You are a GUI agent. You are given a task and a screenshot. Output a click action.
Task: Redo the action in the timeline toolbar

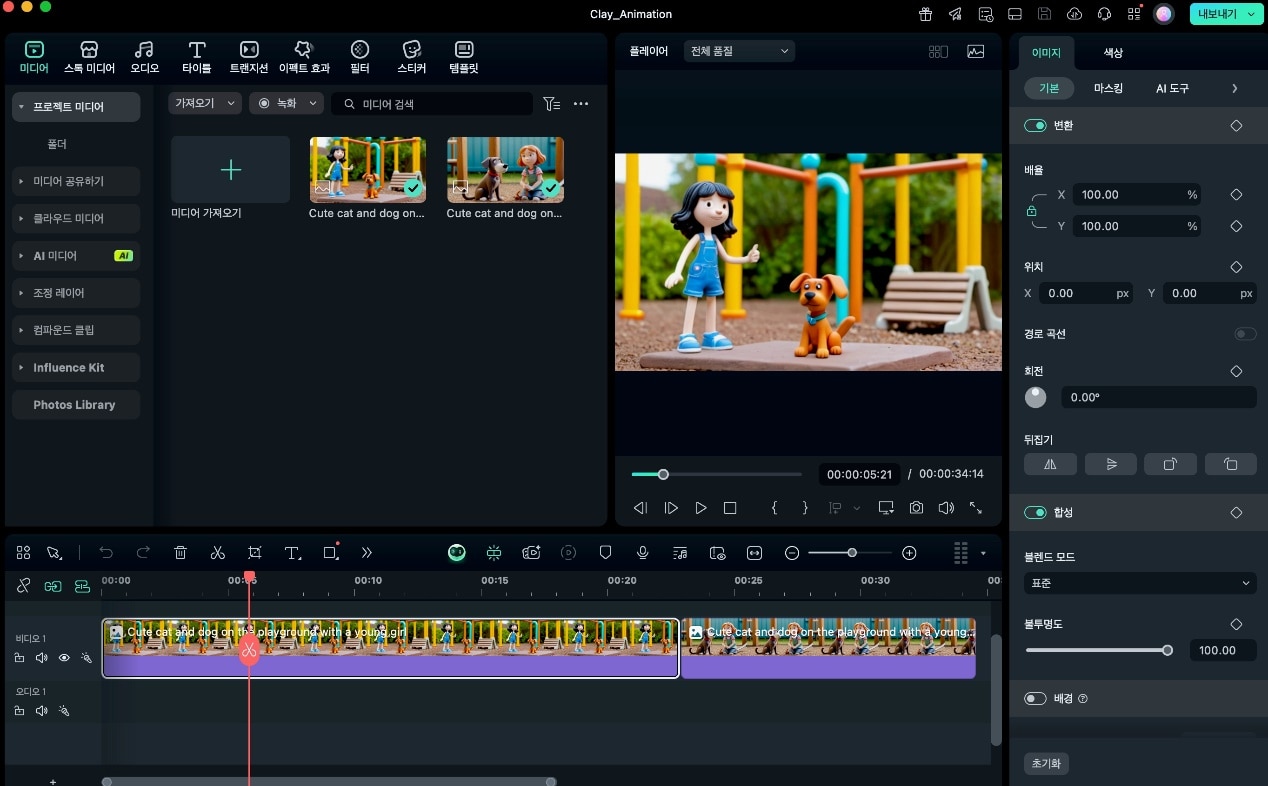pyautogui.click(x=143, y=552)
